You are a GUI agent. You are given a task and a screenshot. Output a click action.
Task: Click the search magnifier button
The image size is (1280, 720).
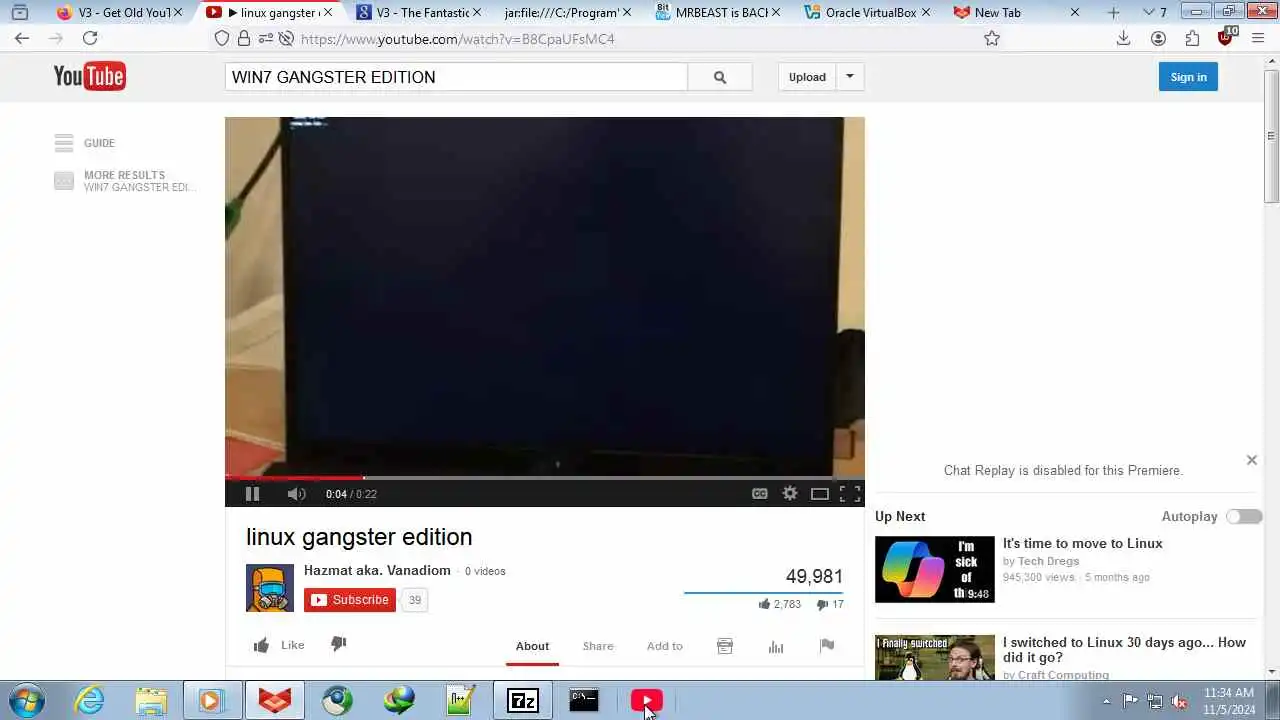tap(720, 77)
